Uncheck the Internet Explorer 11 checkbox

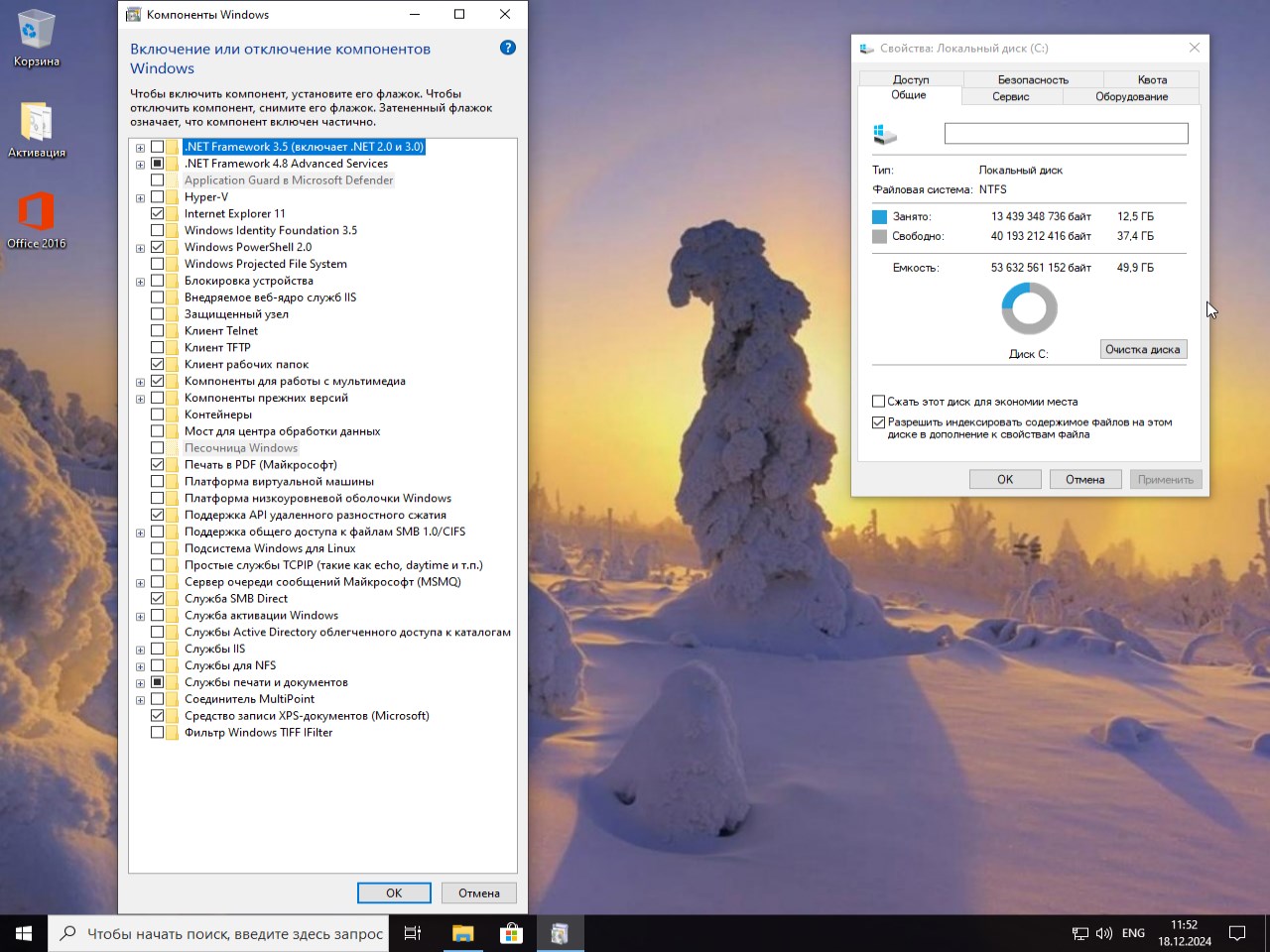158,213
